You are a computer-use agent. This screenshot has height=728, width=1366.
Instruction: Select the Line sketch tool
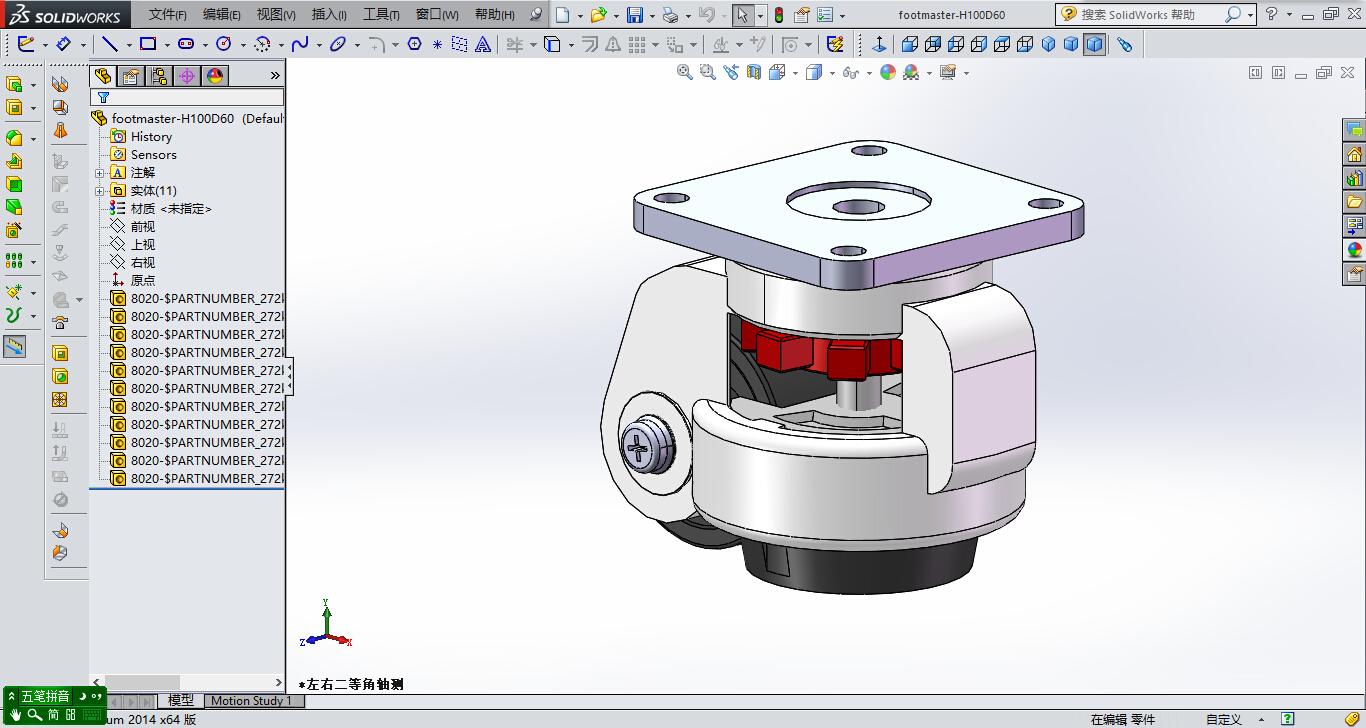coord(110,44)
